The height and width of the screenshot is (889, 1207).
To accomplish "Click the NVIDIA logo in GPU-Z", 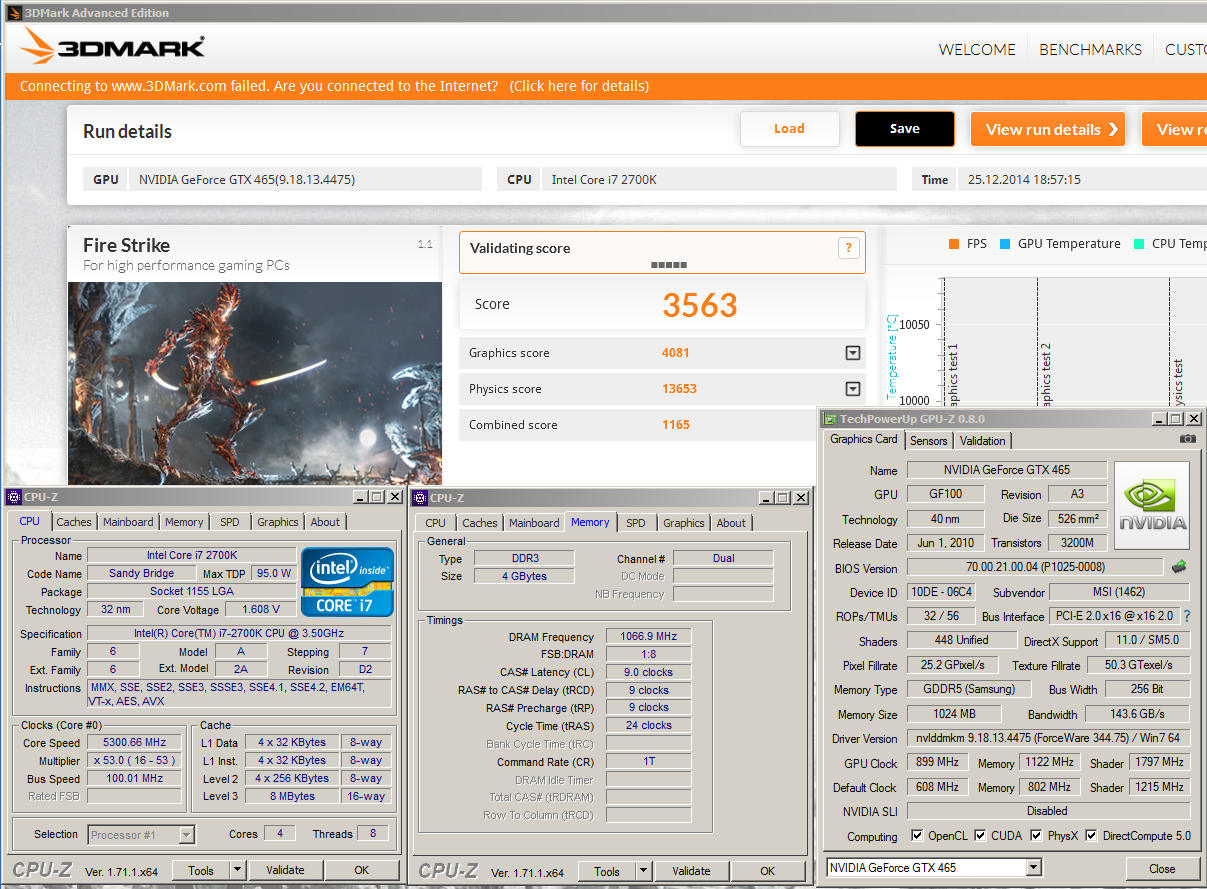I will click(x=1152, y=505).
